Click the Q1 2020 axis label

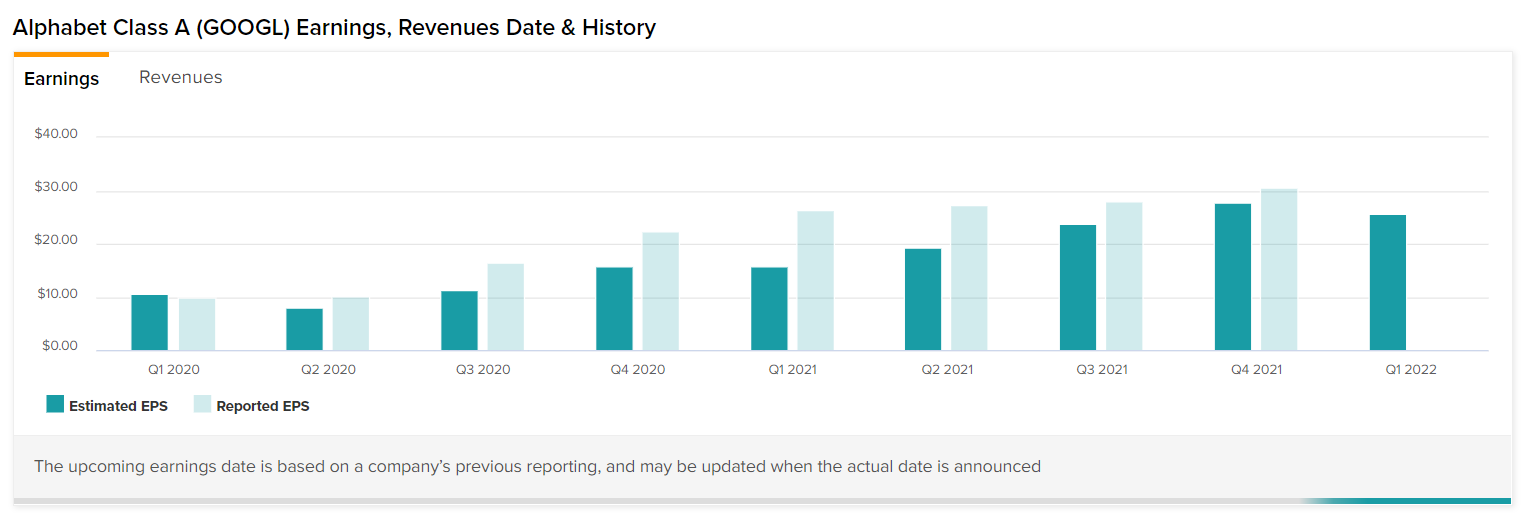[174, 369]
